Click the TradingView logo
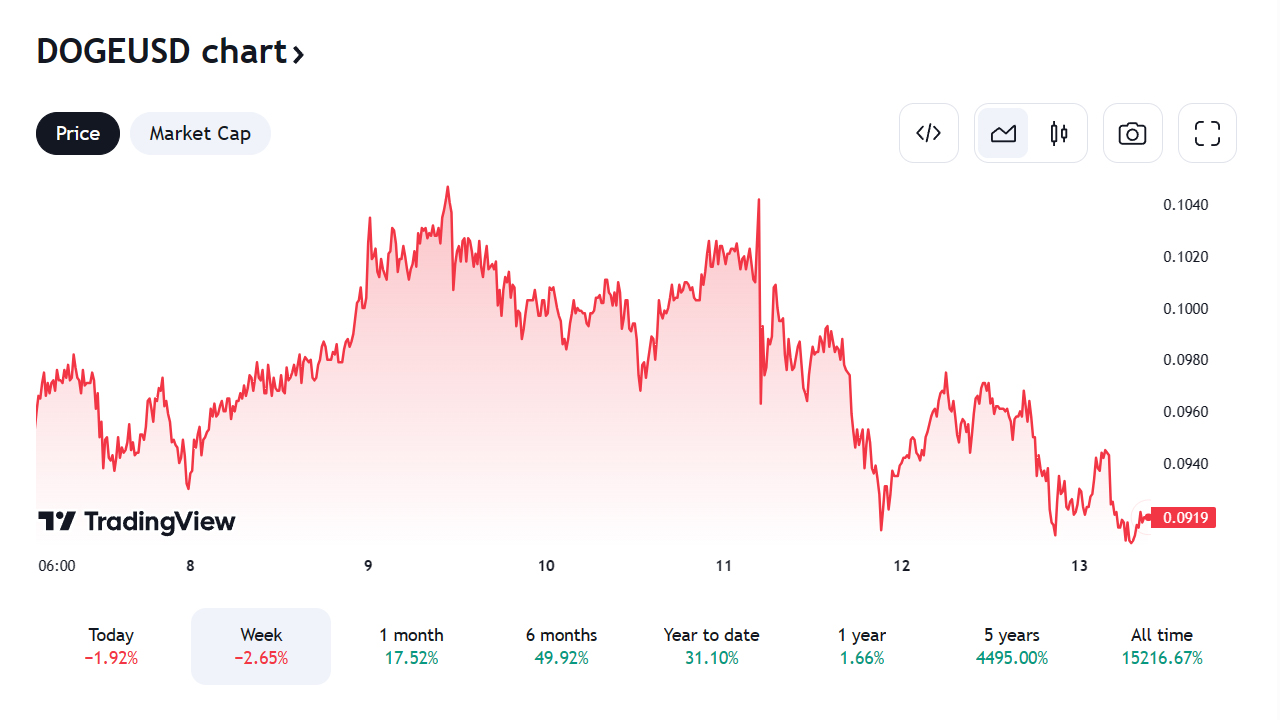The height and width of the screenshot is (720, 1280). pyautogui.click(x=137, y=521)
